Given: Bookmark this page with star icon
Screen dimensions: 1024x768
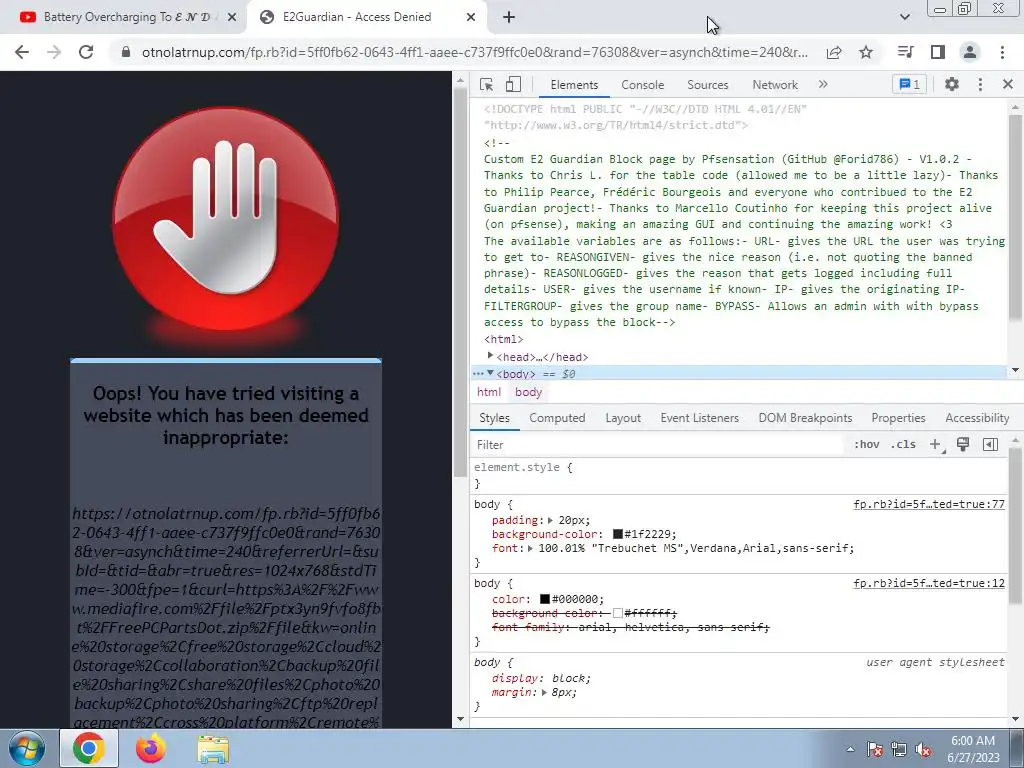Looking at the screenshot, I should click(866, 52).
